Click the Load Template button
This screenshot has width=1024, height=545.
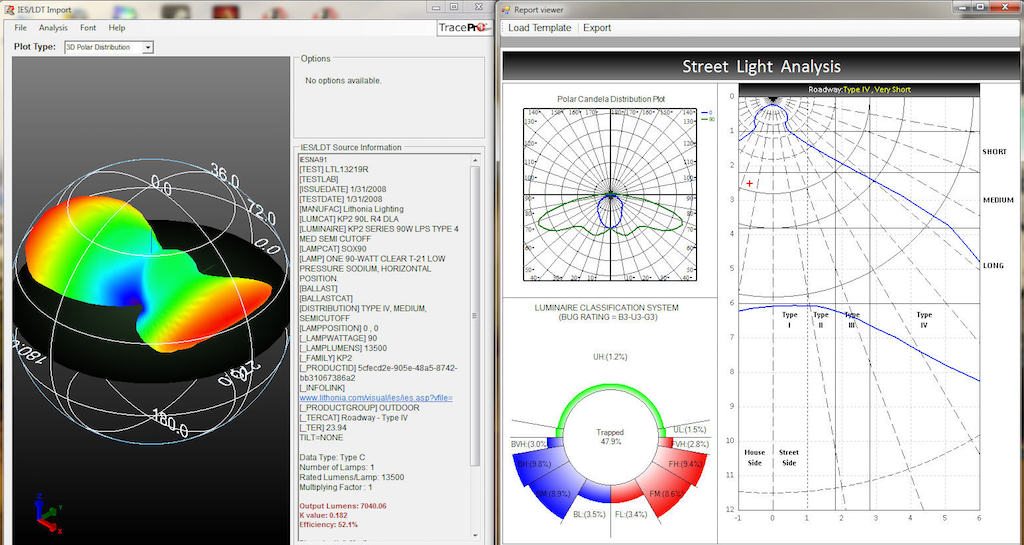pyautogui.click(x=539, y=28)
